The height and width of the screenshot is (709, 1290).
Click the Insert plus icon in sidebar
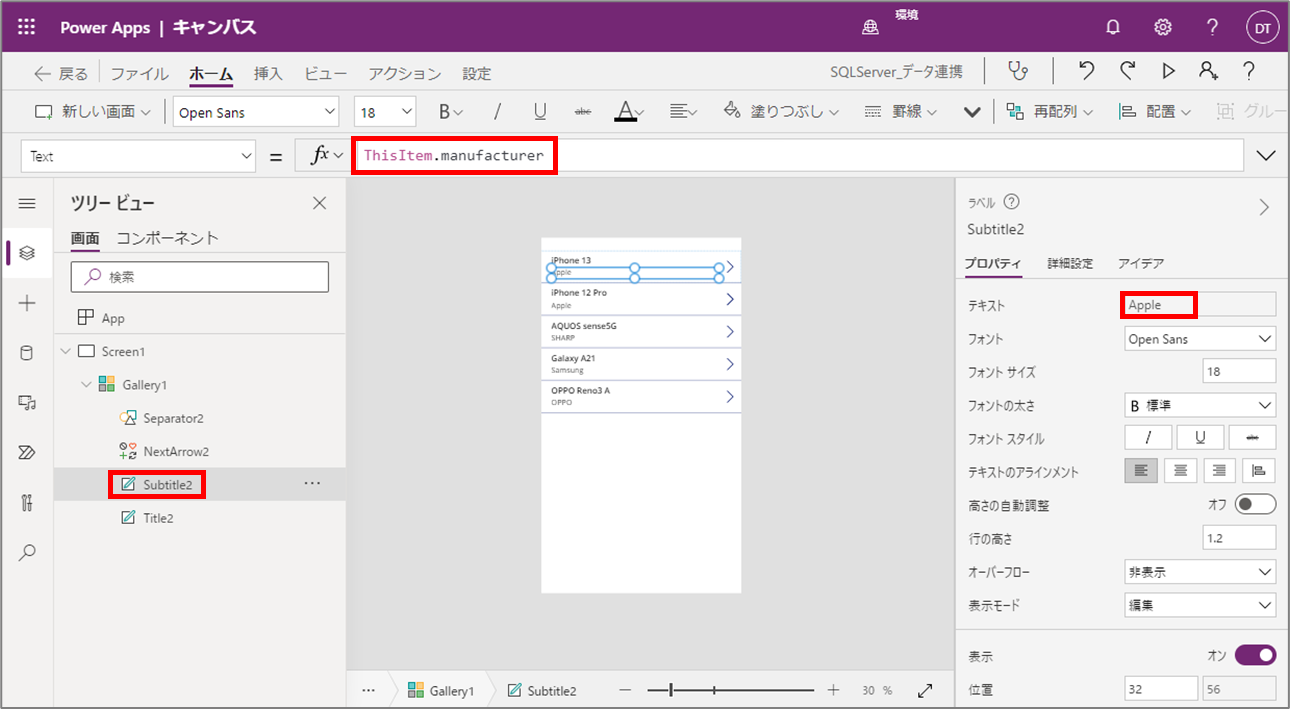(x=27, y=303)
